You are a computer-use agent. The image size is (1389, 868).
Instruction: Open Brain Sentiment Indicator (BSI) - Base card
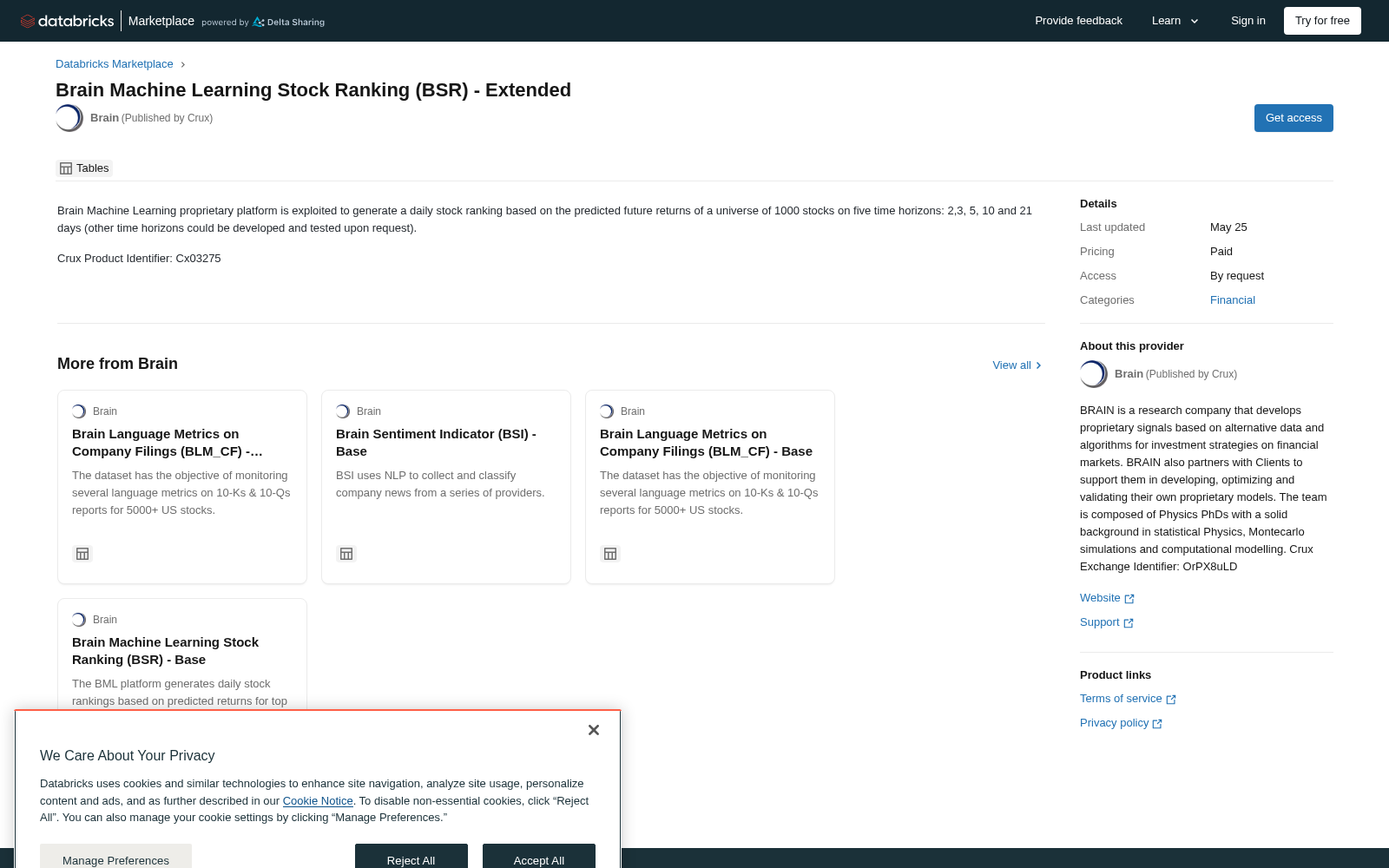click(x=446, y=487)
